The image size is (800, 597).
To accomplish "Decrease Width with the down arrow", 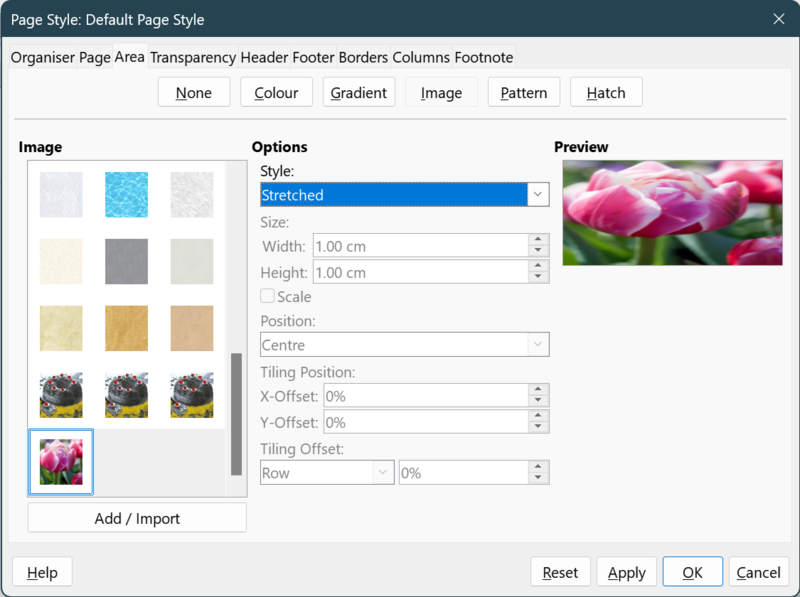I will (x=538, y=251).
